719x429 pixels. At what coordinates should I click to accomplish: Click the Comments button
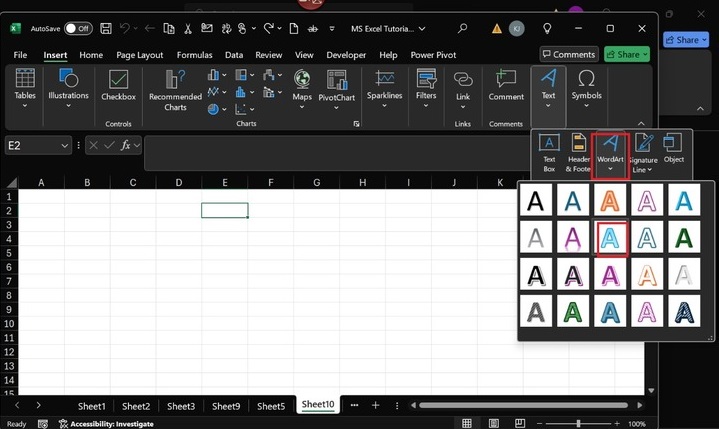[568, 55]
